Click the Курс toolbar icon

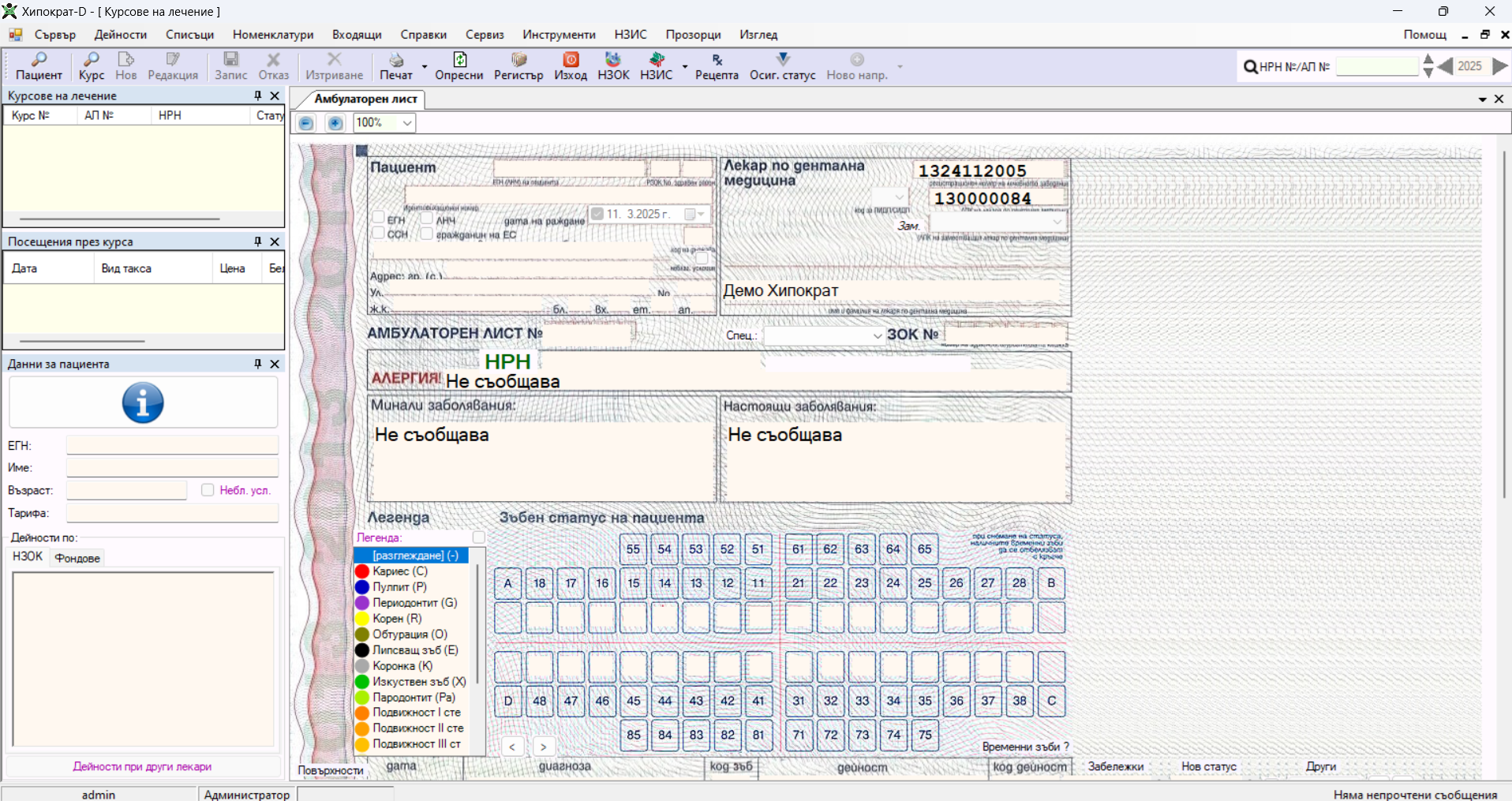tap(92, 66)
